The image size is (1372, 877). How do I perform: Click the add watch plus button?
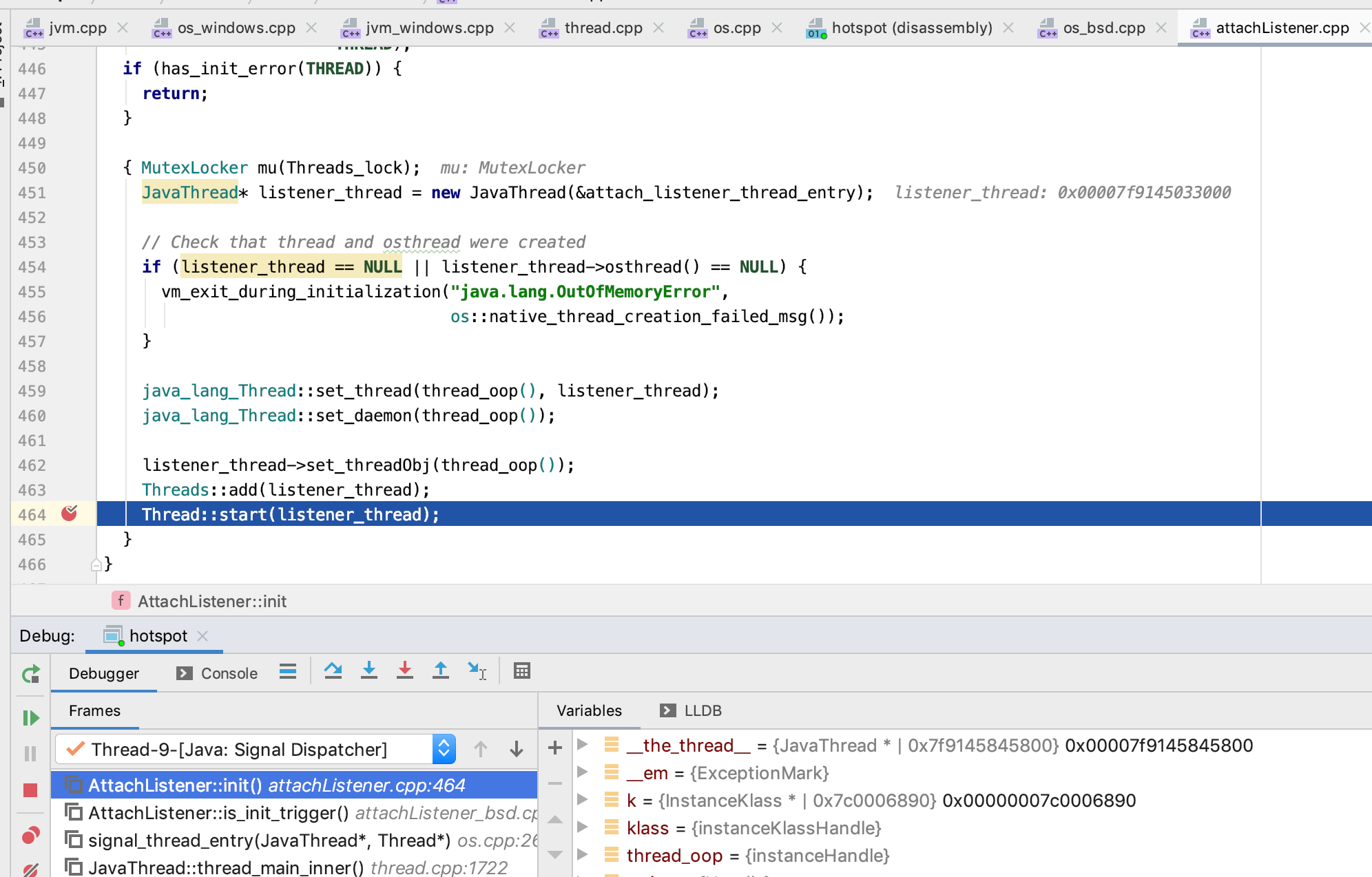pyautogui.click(x=555, y=748)
